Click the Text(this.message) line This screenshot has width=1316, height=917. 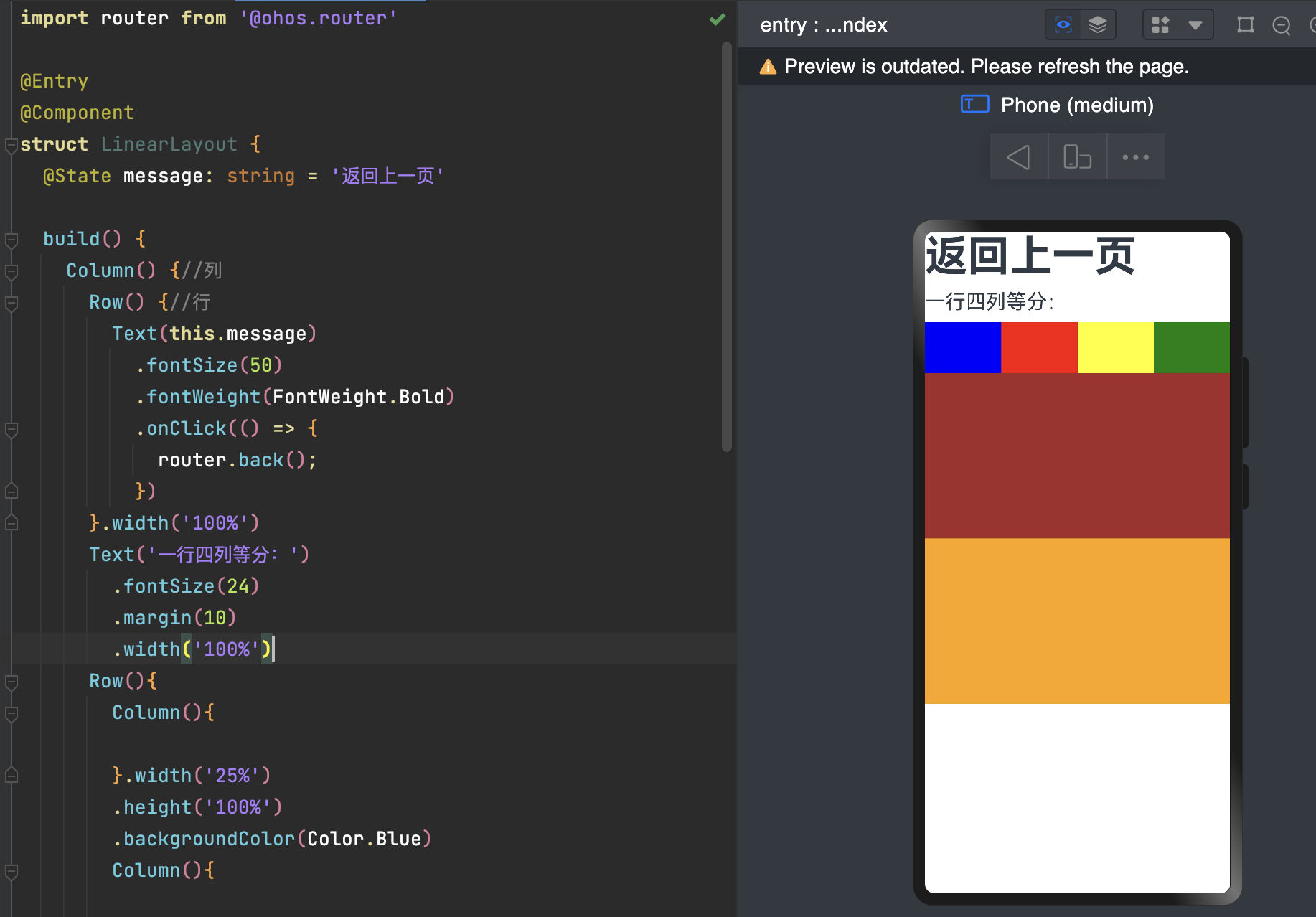tap(214, 334)
